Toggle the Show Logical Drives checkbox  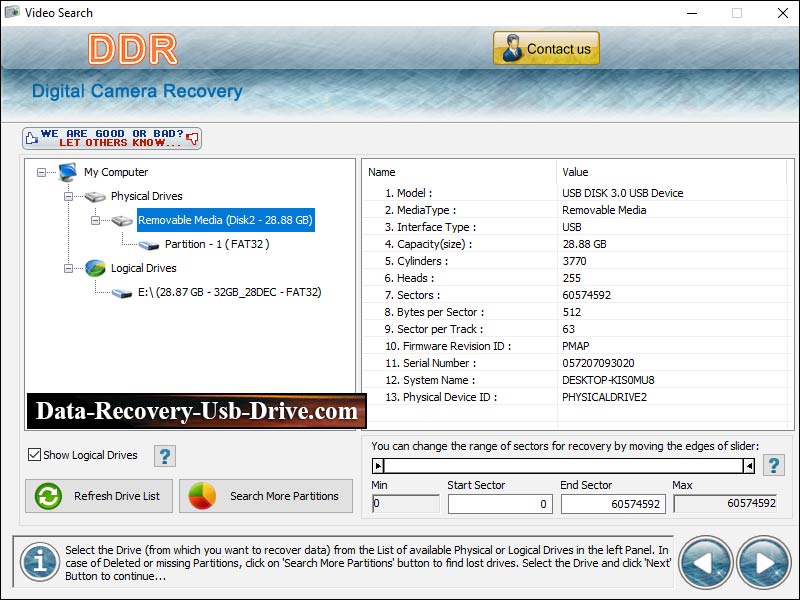(x=34, y=455)
